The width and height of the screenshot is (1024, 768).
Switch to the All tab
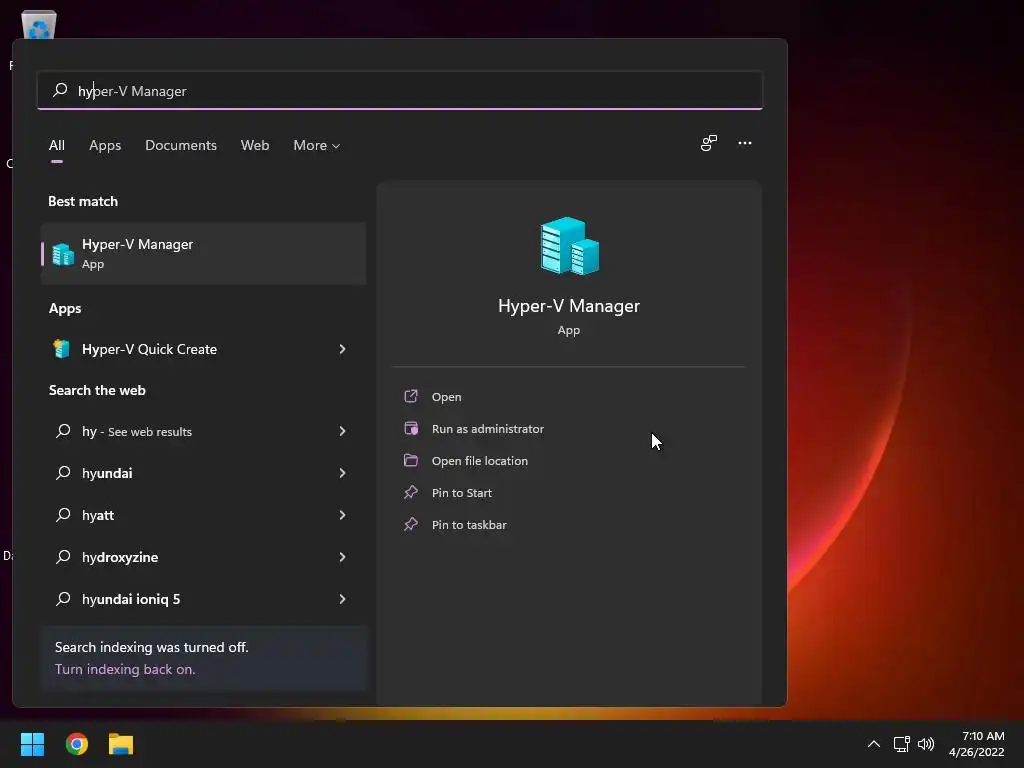57,145
